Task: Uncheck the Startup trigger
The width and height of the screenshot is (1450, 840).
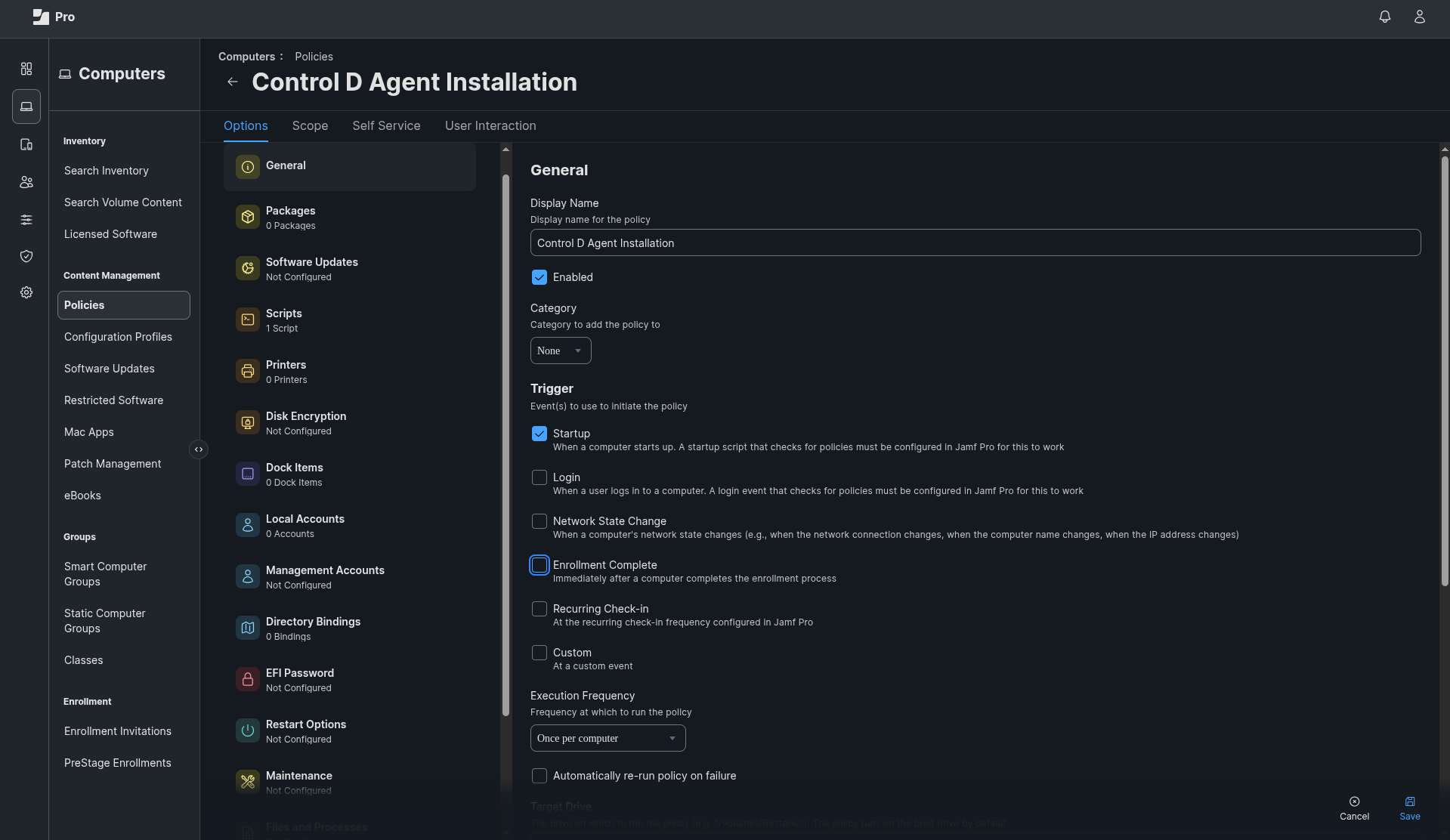Action: tap(539, 434)
